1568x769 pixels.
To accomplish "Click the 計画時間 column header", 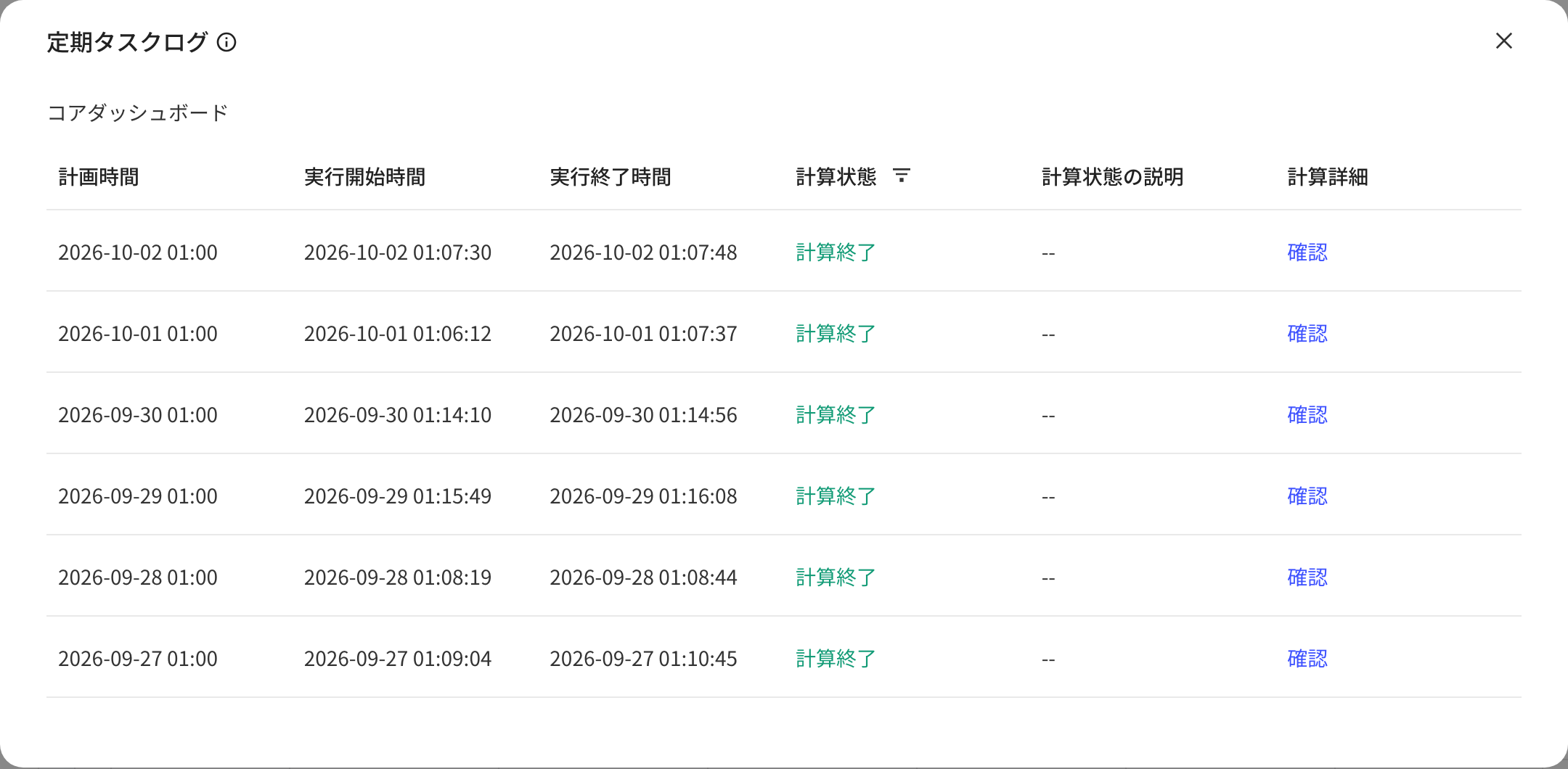I will coord(99,177).
